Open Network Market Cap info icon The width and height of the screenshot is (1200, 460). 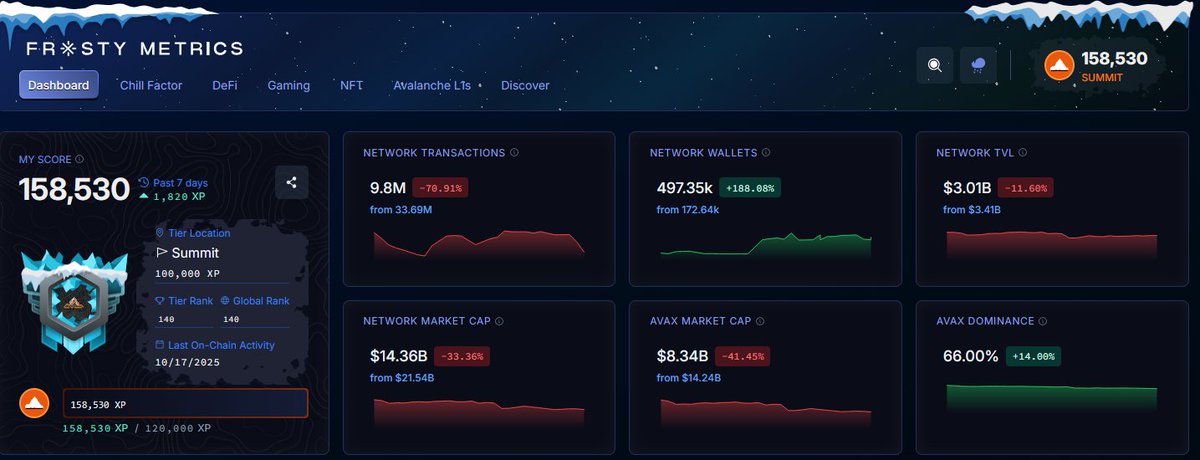point(499,321)
